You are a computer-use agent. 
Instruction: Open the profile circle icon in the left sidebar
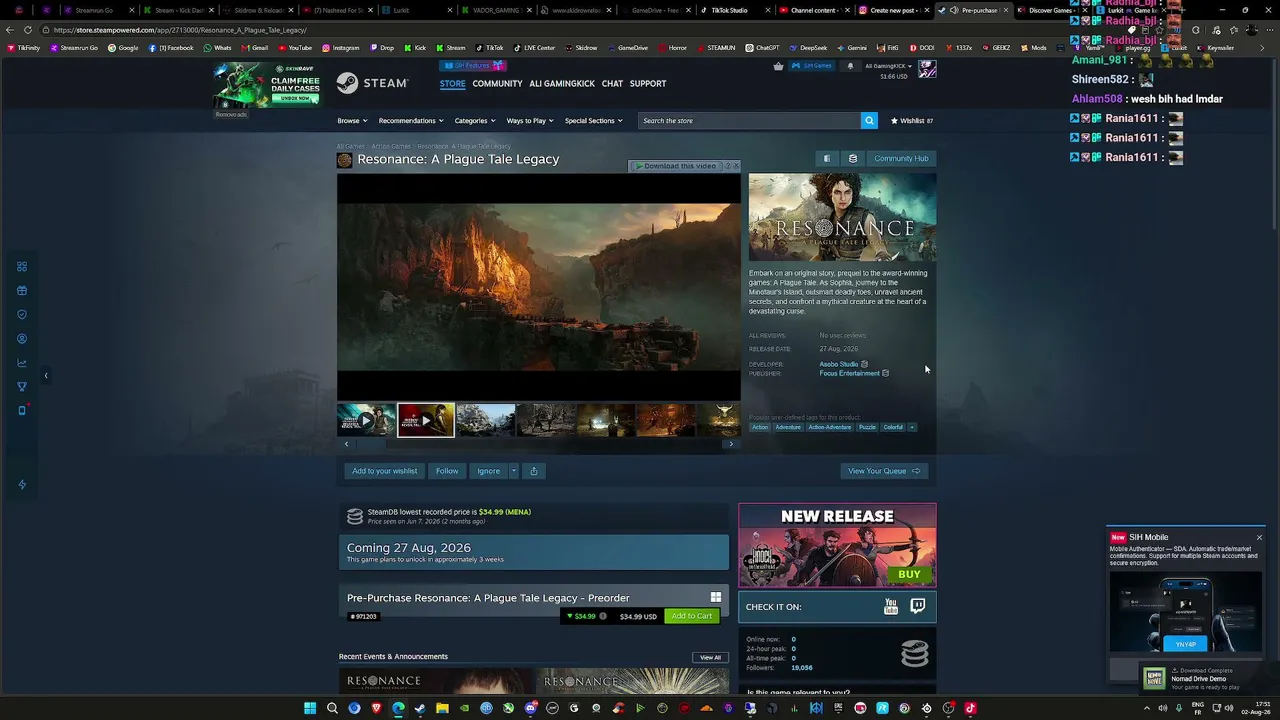coord(22,339)
